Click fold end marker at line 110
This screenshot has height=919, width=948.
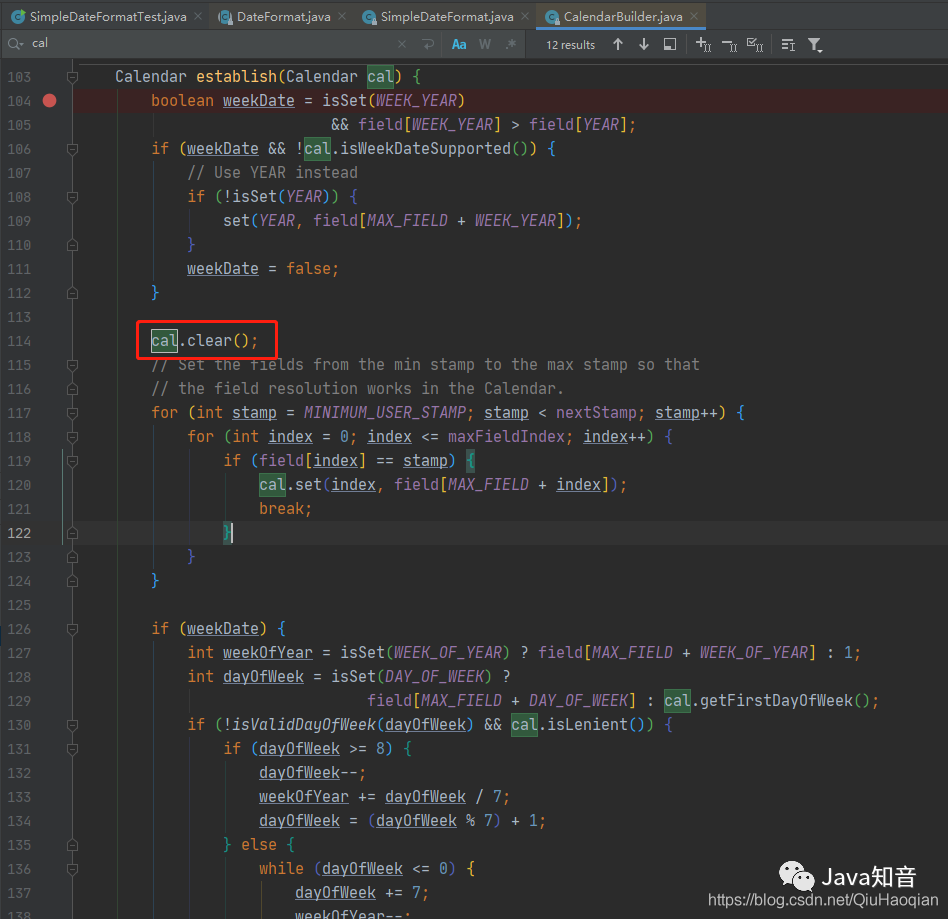[x=72, y=245]
